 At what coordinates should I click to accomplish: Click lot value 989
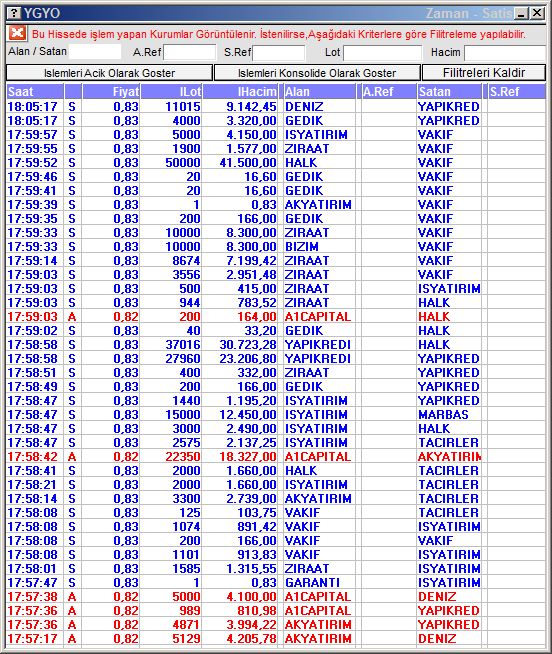click(190, 611)
